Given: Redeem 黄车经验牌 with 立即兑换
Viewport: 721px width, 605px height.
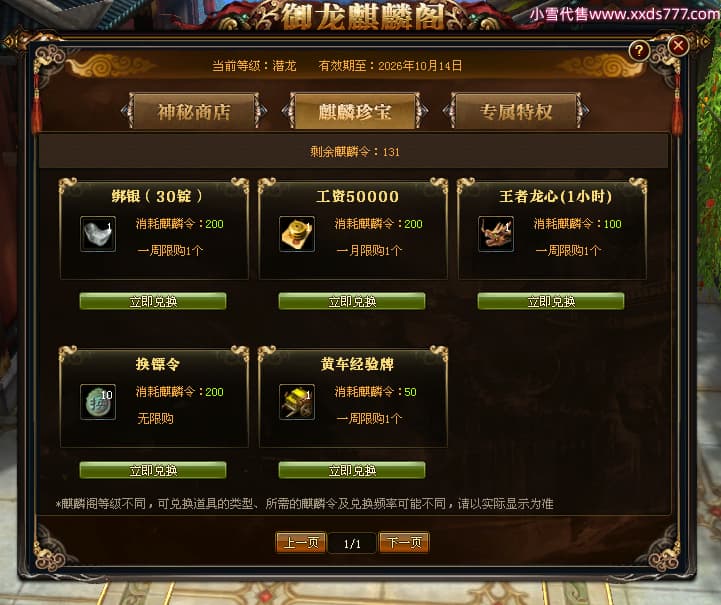Looking at the screenshot, I should (x=352, y=470).
